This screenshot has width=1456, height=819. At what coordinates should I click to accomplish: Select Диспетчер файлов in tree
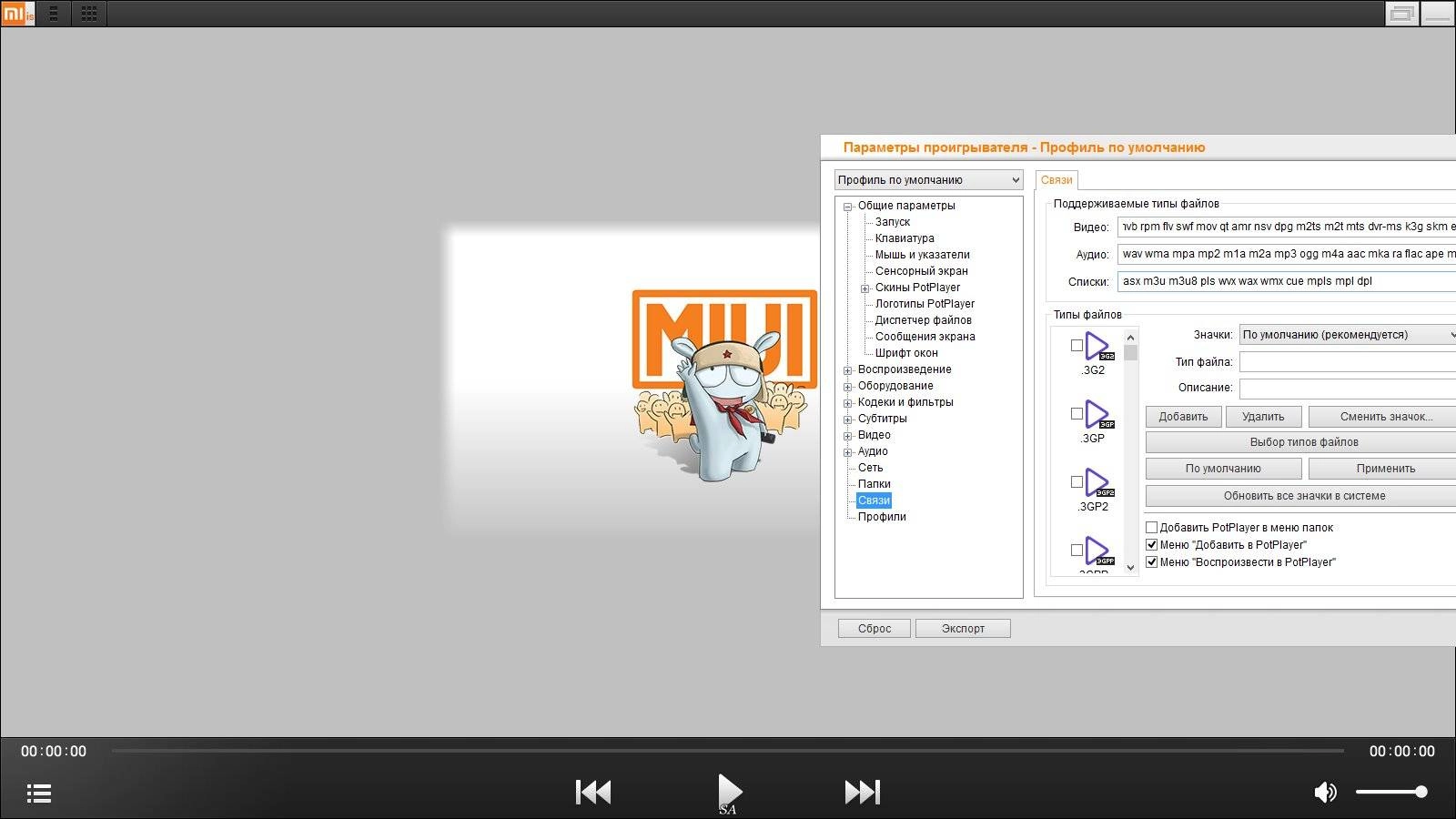tap(924, 320)
